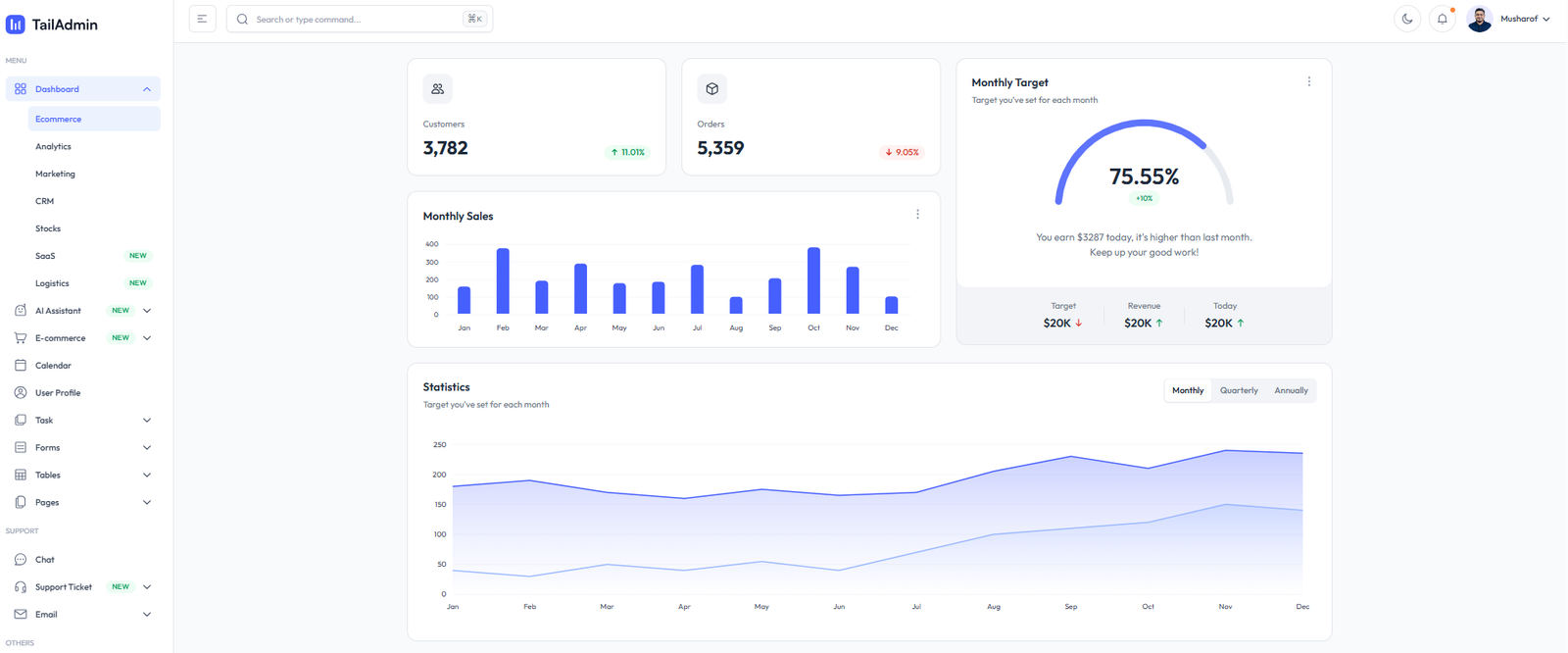Viewport: 1568px width, 653px height.
Task: Click the Revenue up arrow icon
Action: click(1159, 323)
